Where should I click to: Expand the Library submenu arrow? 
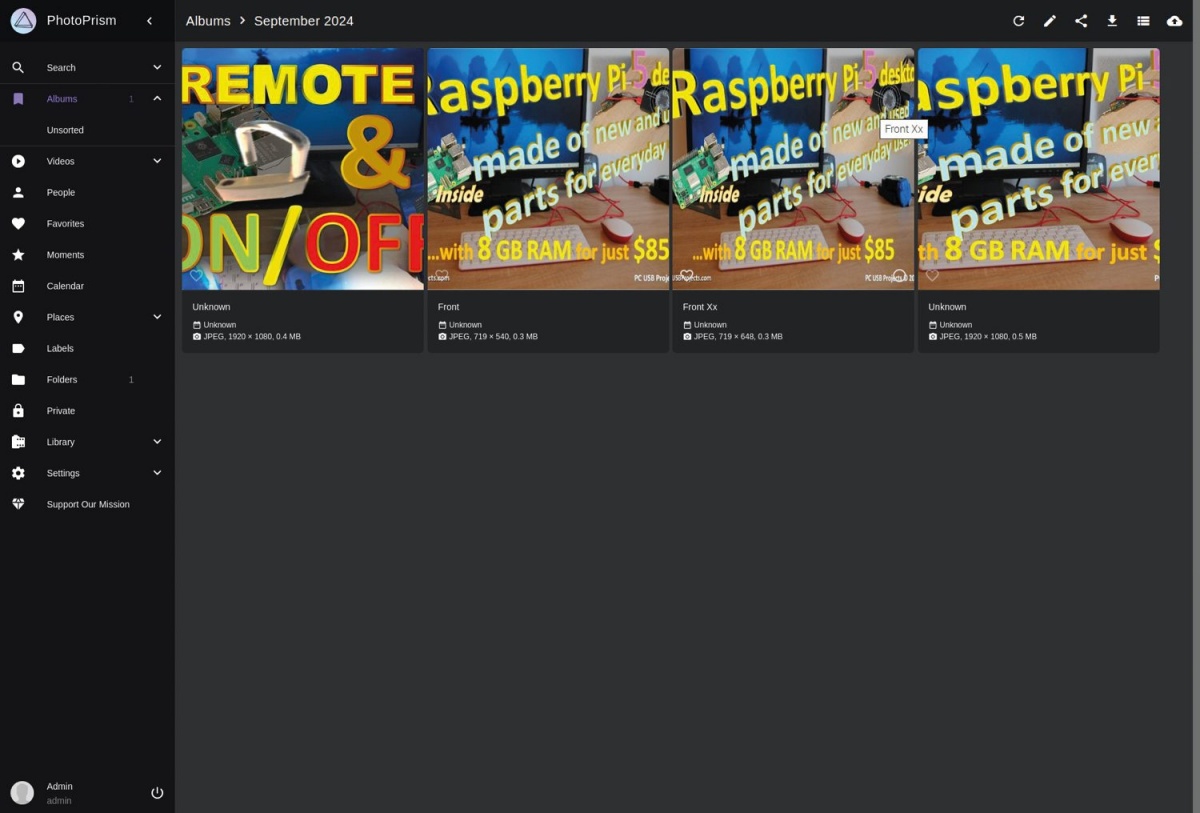[157, 442]
